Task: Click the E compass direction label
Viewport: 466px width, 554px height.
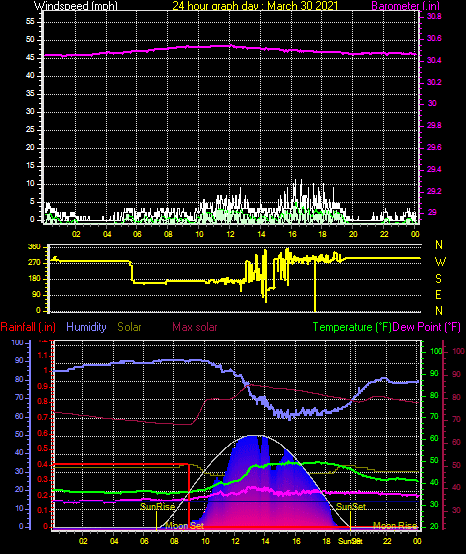Action: [438, 295]
